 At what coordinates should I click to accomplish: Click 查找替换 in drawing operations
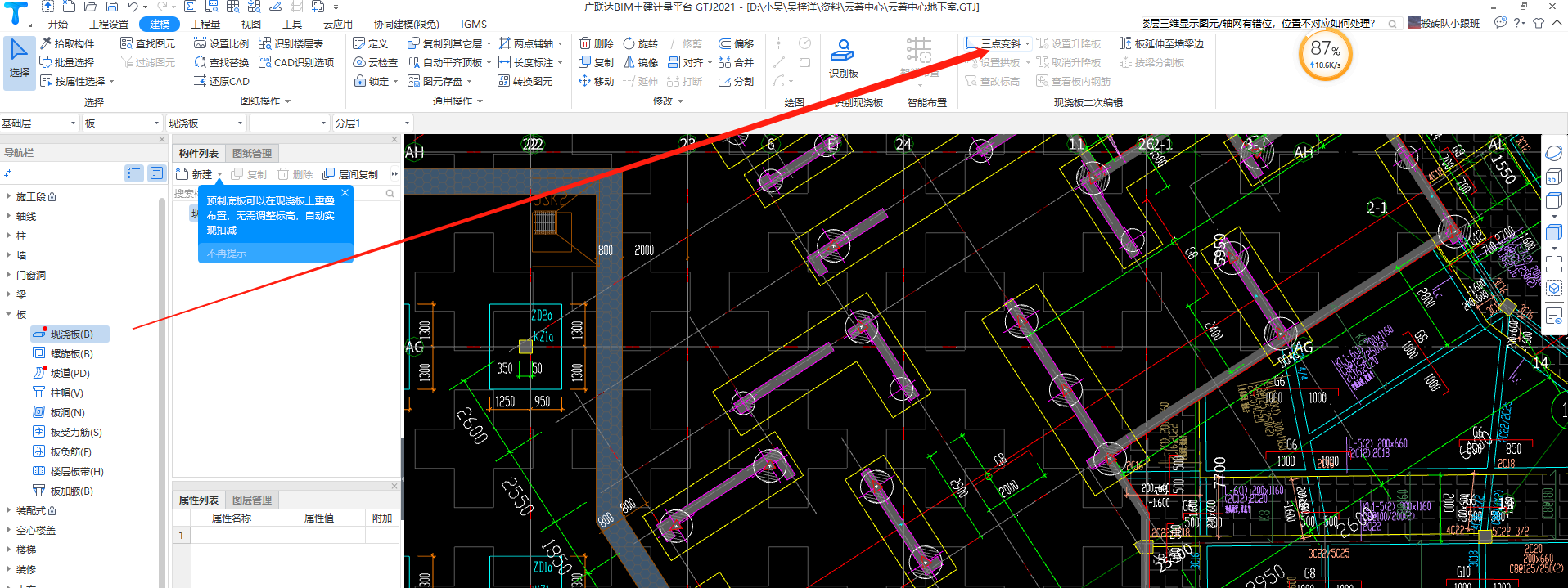point(221,62)
